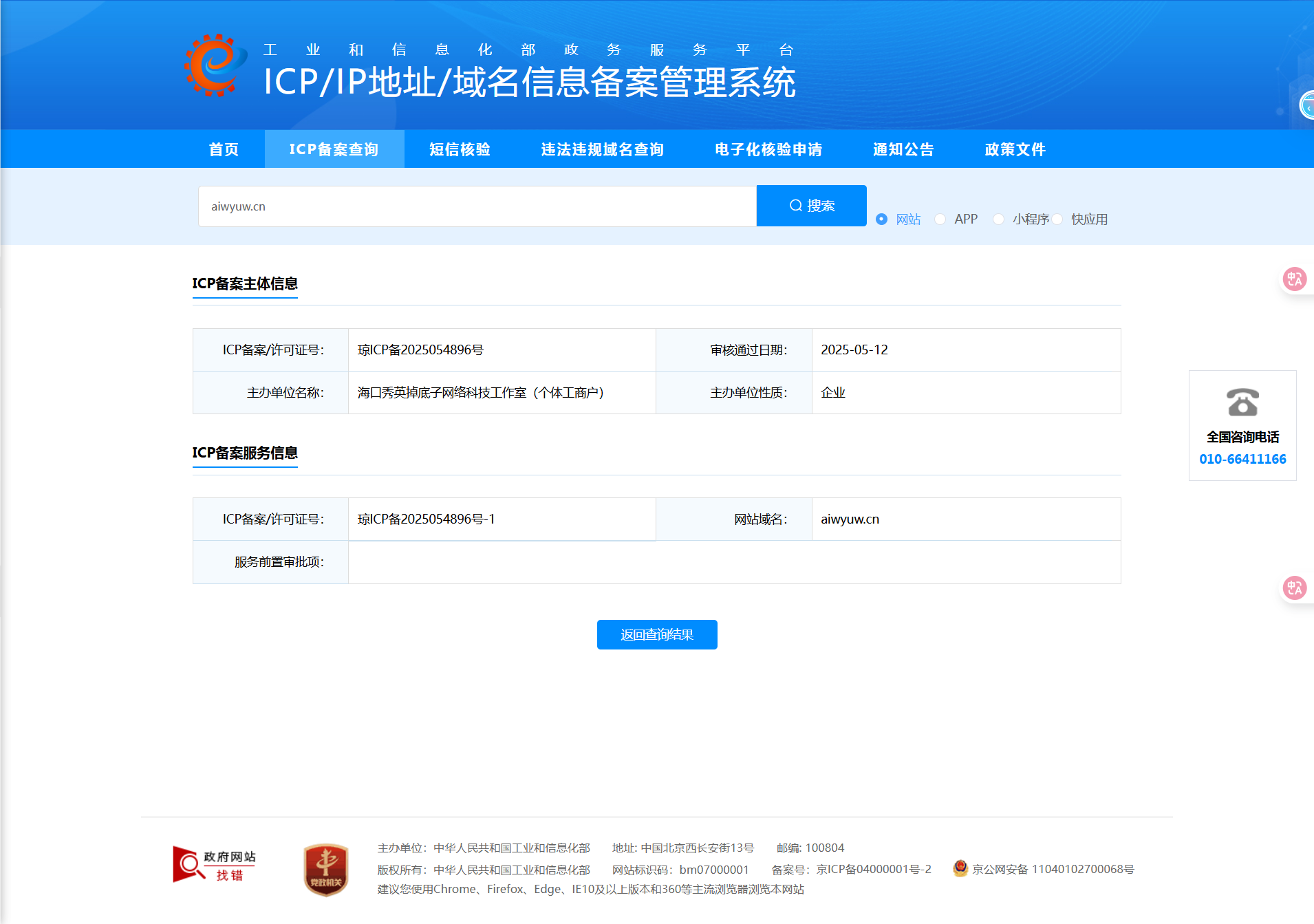Click footer postal code 100804 text

point(825,848)
